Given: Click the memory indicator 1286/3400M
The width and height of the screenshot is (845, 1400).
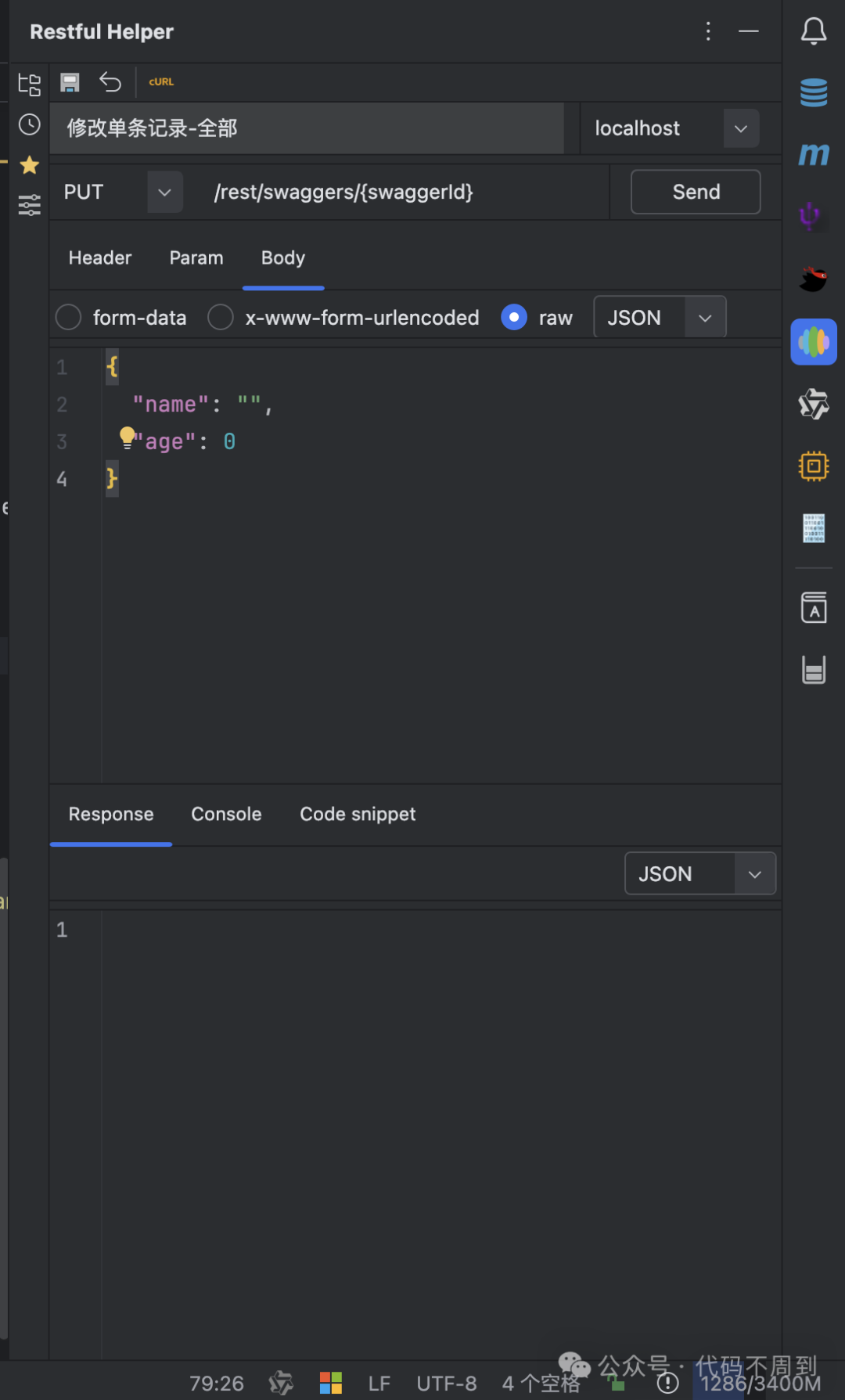Looking at the screenshot, I should click(x=760, y=1384).
